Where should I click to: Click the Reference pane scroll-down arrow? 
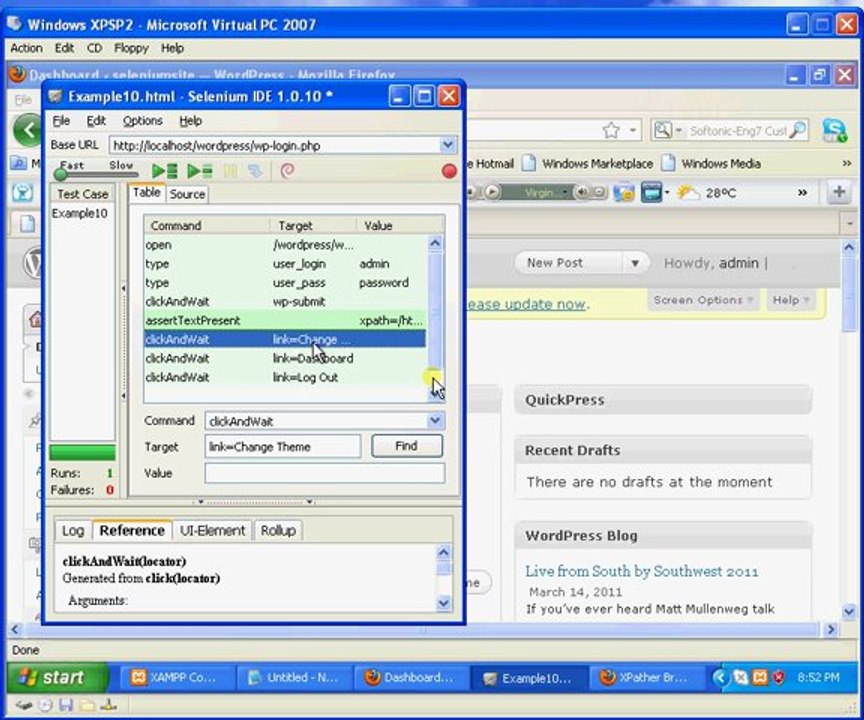(x=444, y=603)
